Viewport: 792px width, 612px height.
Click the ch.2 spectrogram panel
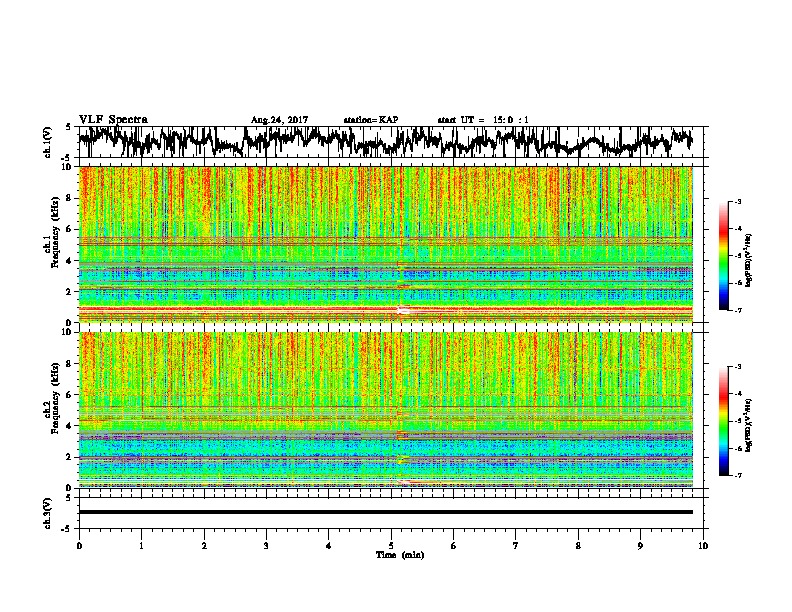(x=386, y=410)
